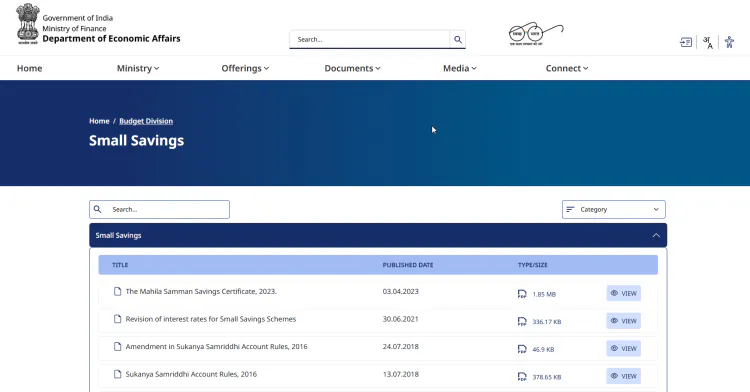Screen dimensions: 750x392
Task: Click the skip to main content icon
Action: (686, 43)
